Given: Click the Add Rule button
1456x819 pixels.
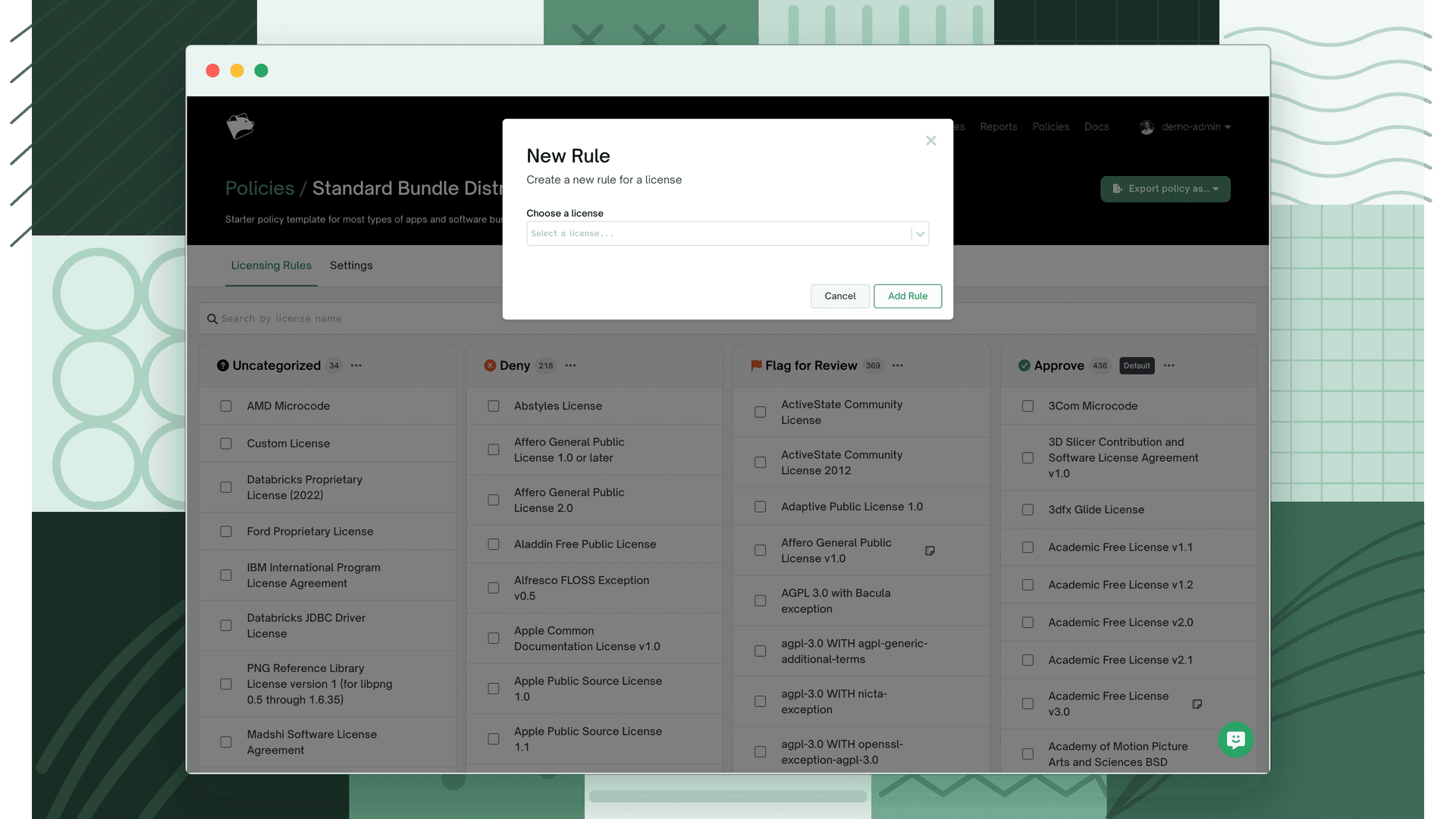Looking at the screenshot, I should 907,296.
